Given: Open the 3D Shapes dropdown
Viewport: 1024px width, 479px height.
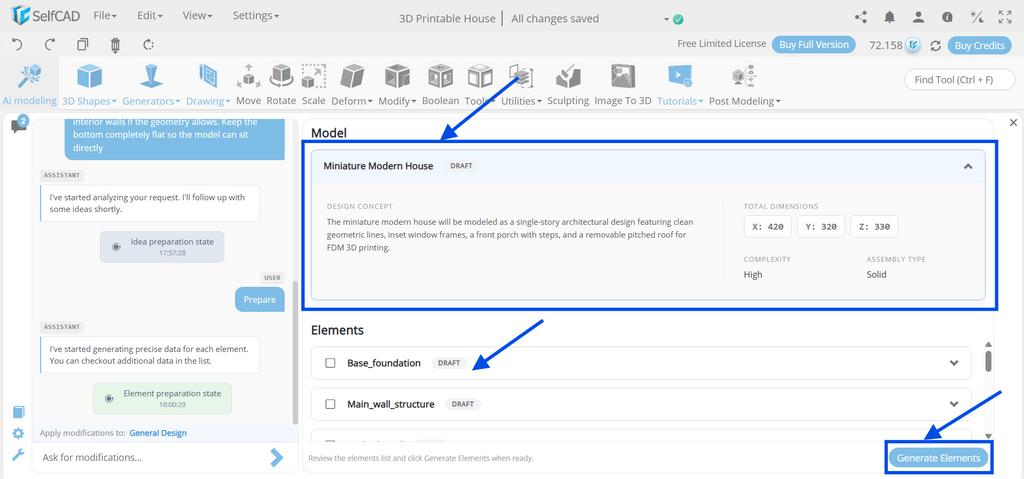Looking at the screenshot, I should click(x=89, y=84).
